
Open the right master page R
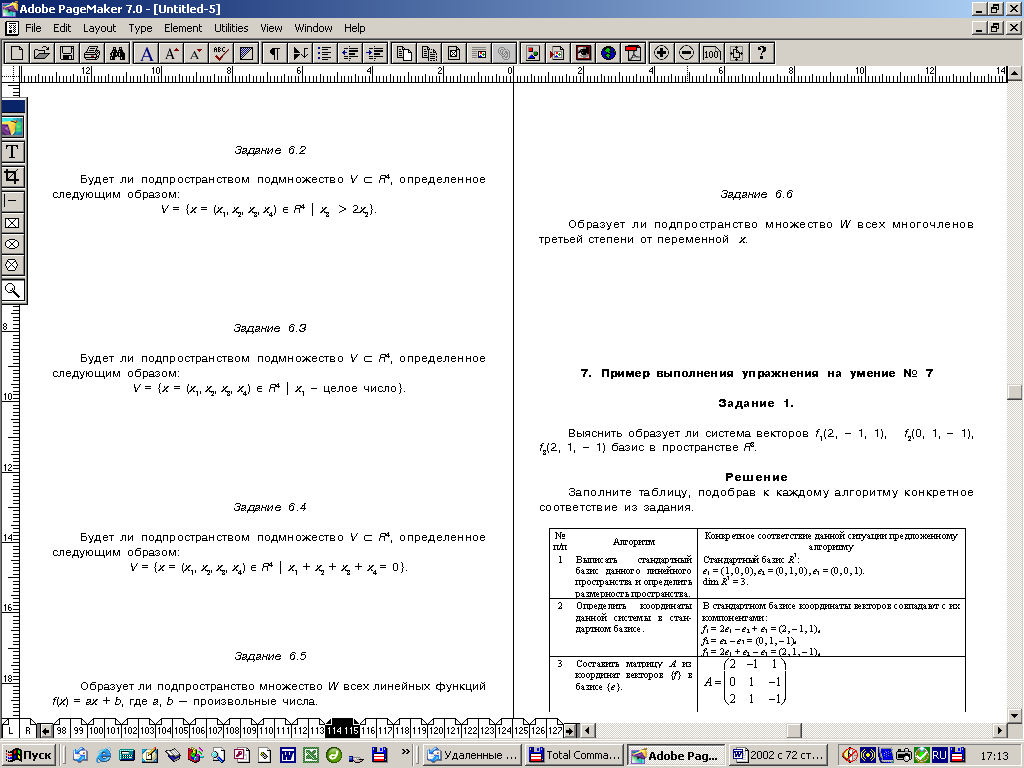[28, 730]
